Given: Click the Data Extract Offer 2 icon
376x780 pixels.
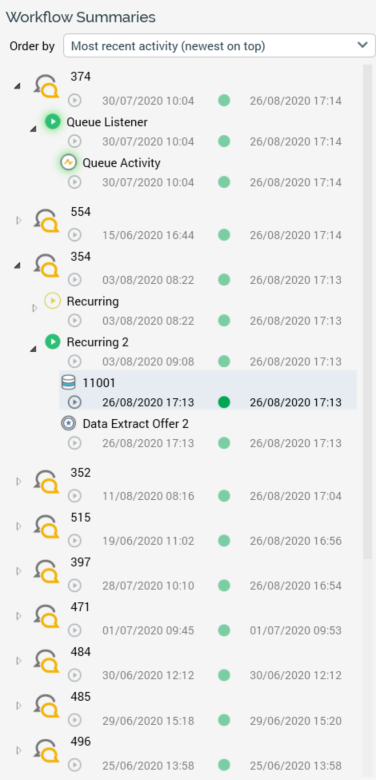Looking at the screenshot, I should pos(68,423).
